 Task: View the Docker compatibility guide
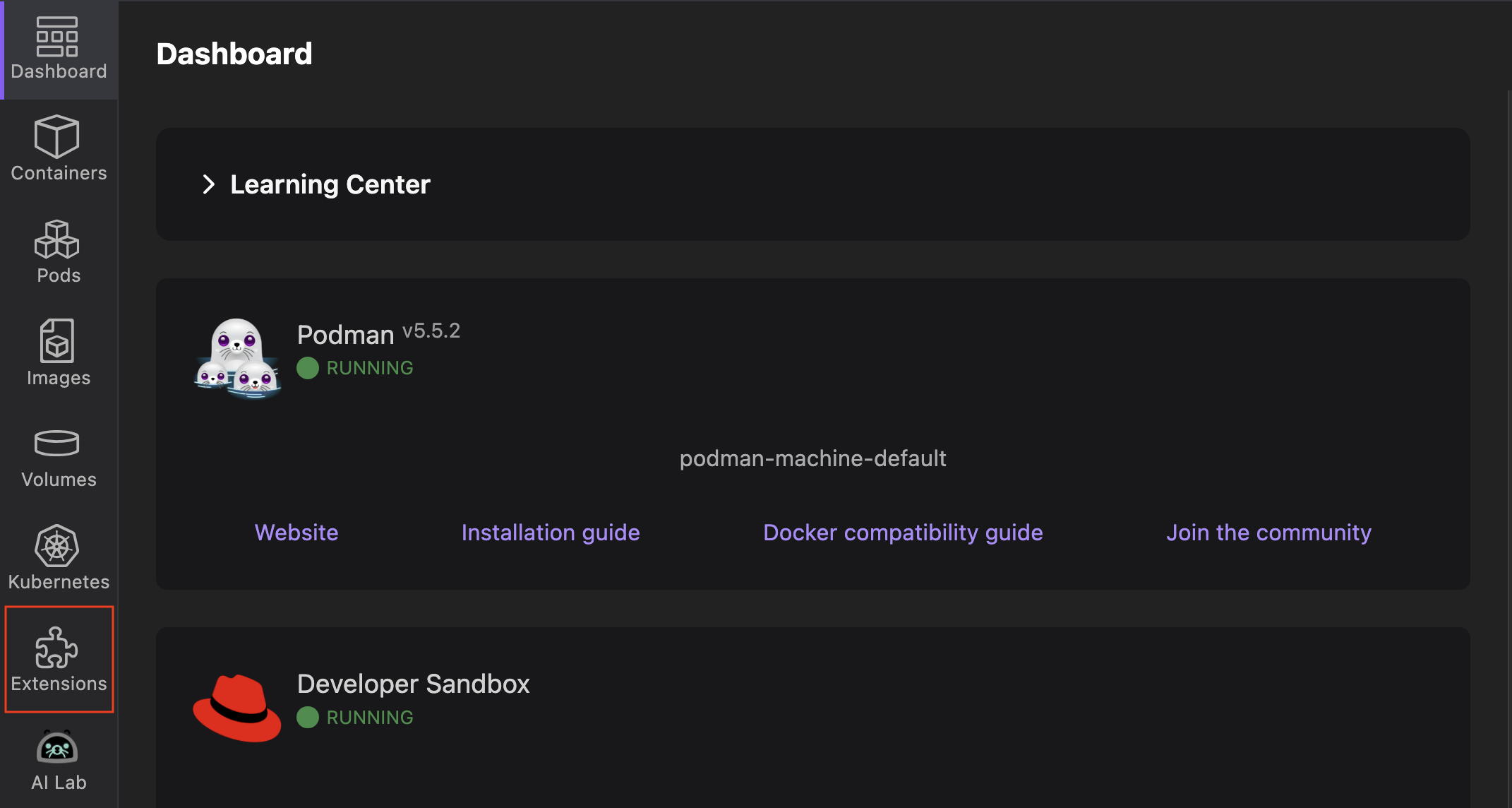[x=903, y=533]
